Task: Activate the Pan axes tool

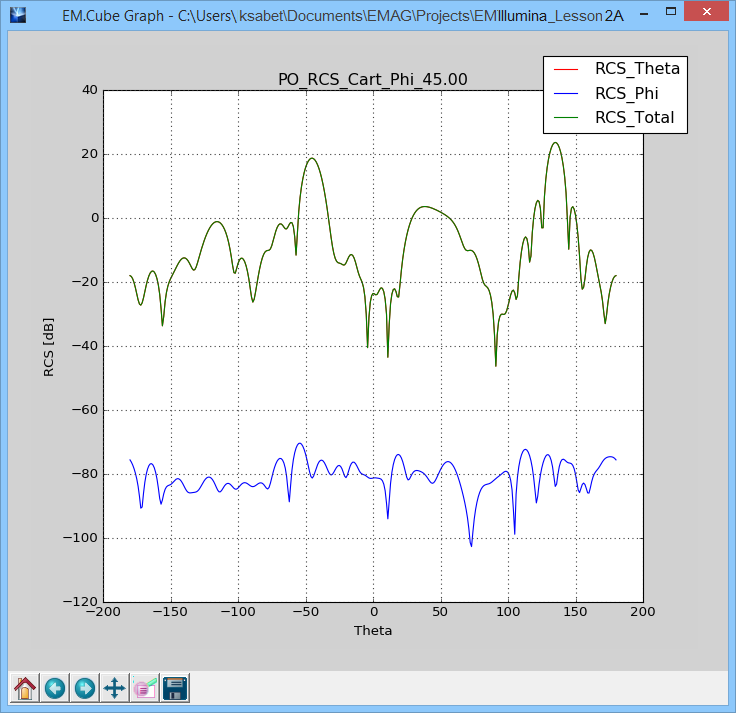Action: [115, 688]
